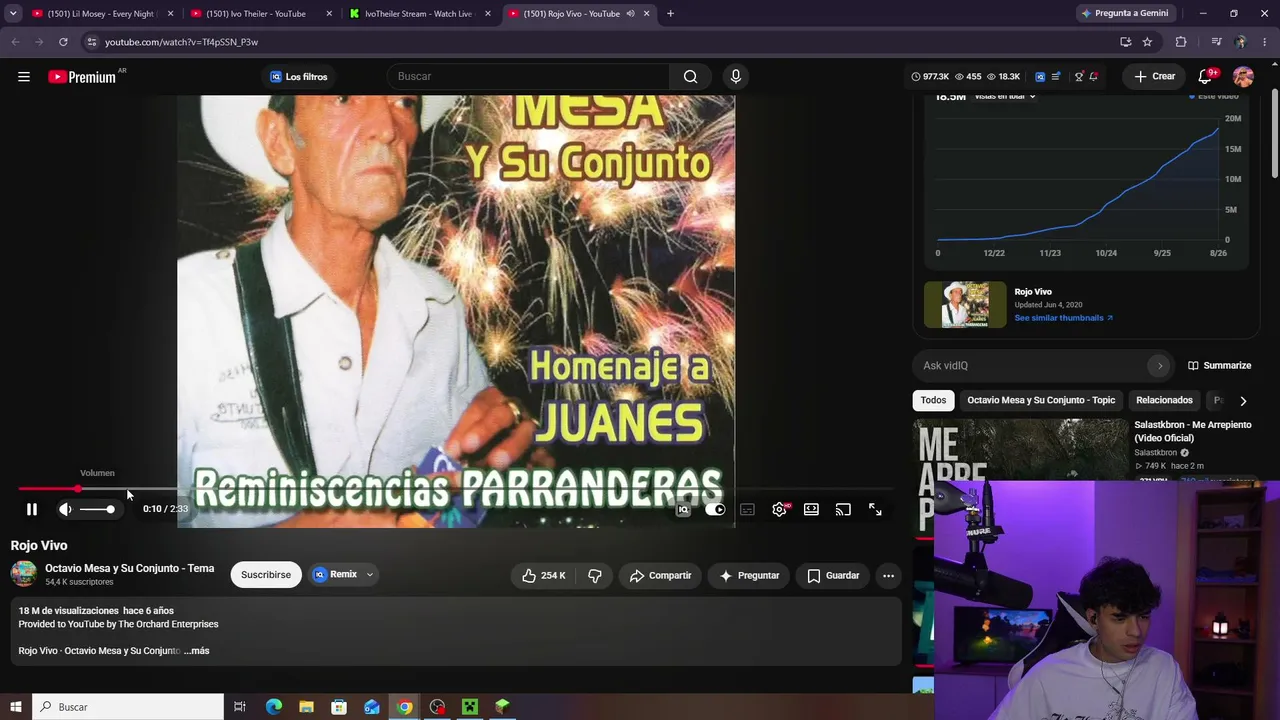Open the Chrome tab search dropdown
The width and height of the screenshot is (1280, 720).
tap(13, 13)
